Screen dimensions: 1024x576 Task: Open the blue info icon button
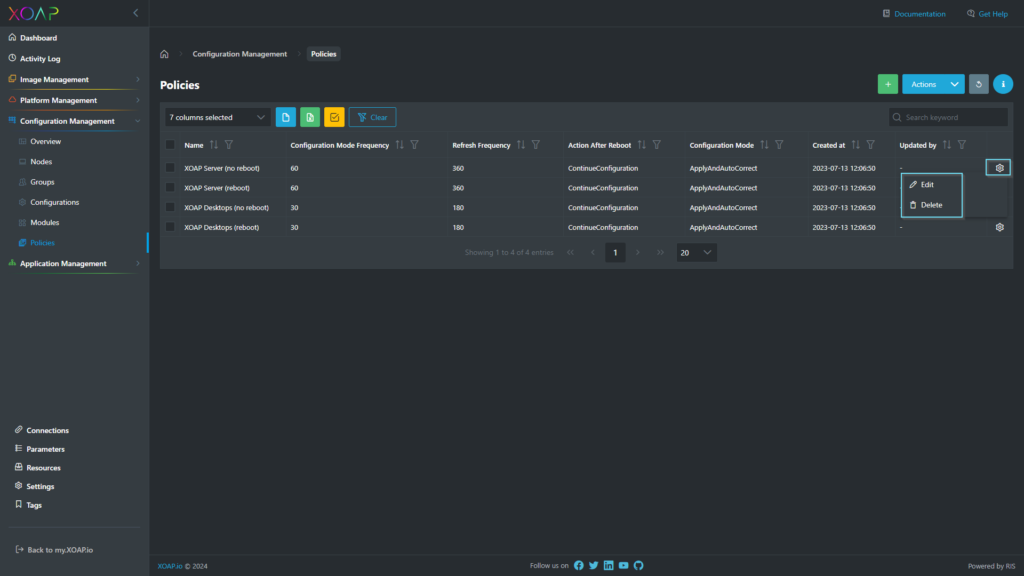(1003, 84)
